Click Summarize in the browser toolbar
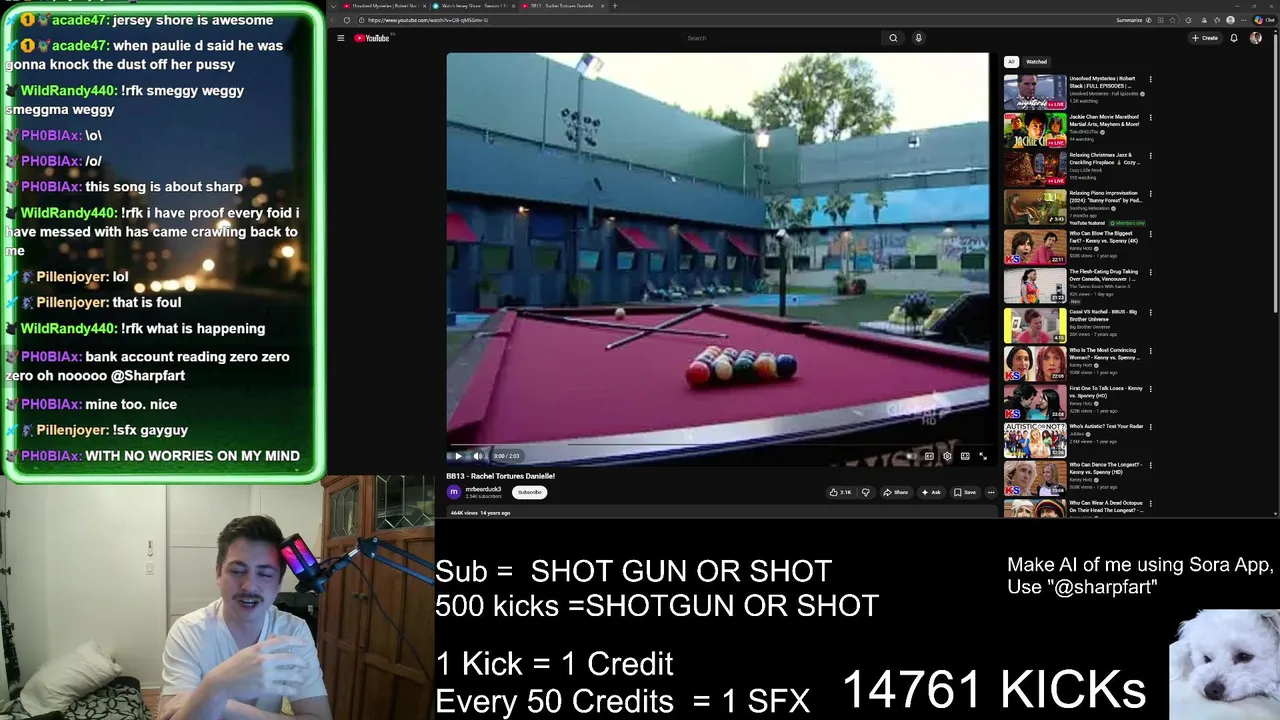 (1129, 20)
